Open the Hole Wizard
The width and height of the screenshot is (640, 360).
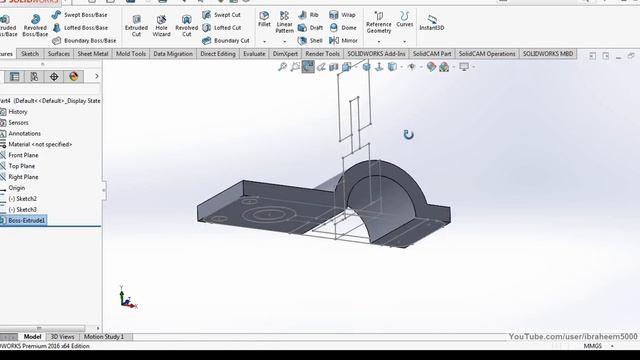click(162, 25)
